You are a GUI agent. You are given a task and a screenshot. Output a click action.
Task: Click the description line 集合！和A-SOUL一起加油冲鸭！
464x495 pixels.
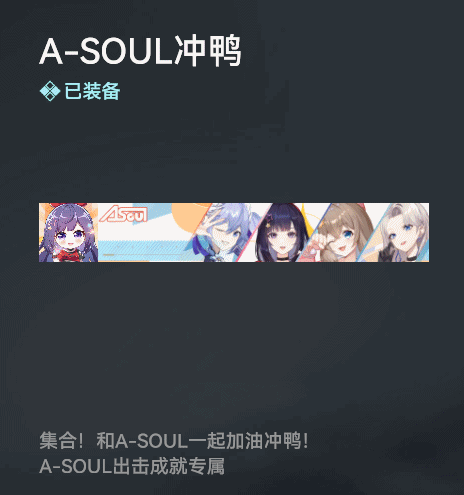(x=174, y=441)
